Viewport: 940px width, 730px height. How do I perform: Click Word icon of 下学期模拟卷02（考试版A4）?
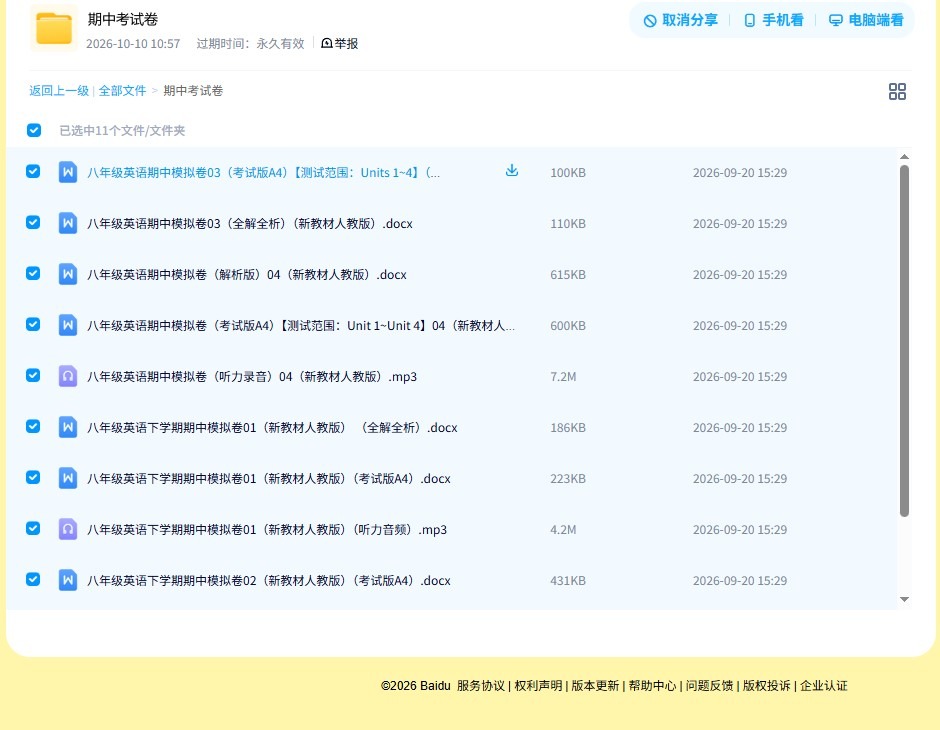pos(68,580)
